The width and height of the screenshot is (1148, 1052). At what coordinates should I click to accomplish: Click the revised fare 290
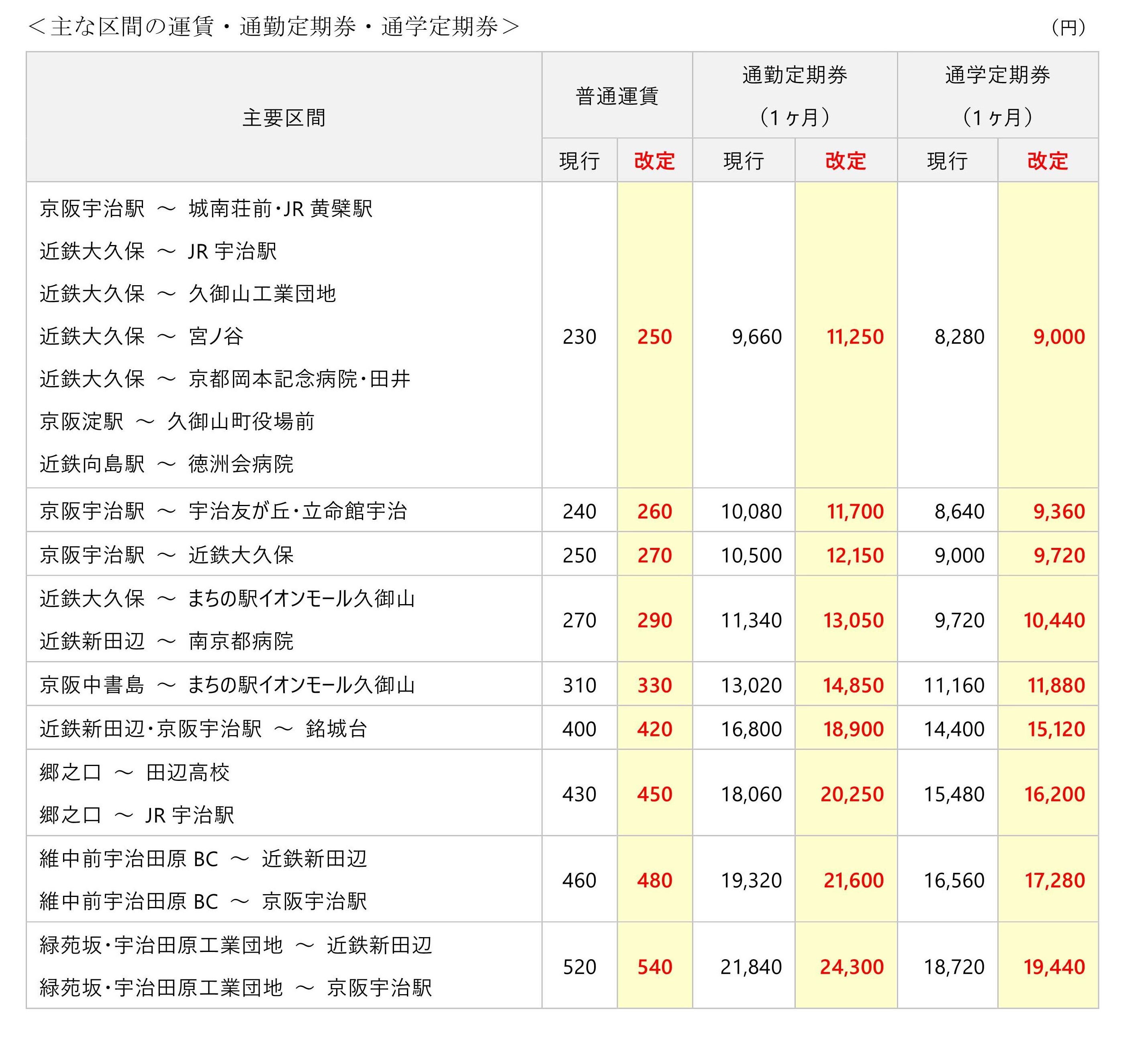(x=654, y=620)
